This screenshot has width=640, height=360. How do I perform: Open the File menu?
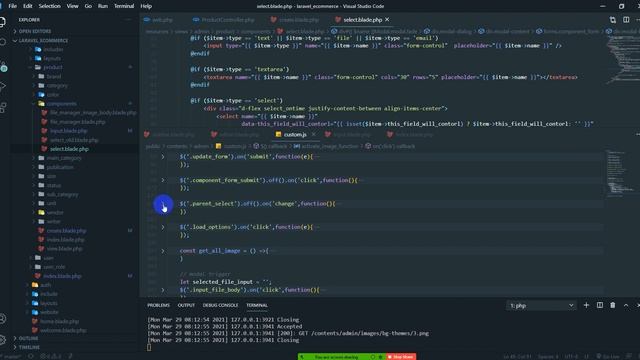tap(13, 6)
